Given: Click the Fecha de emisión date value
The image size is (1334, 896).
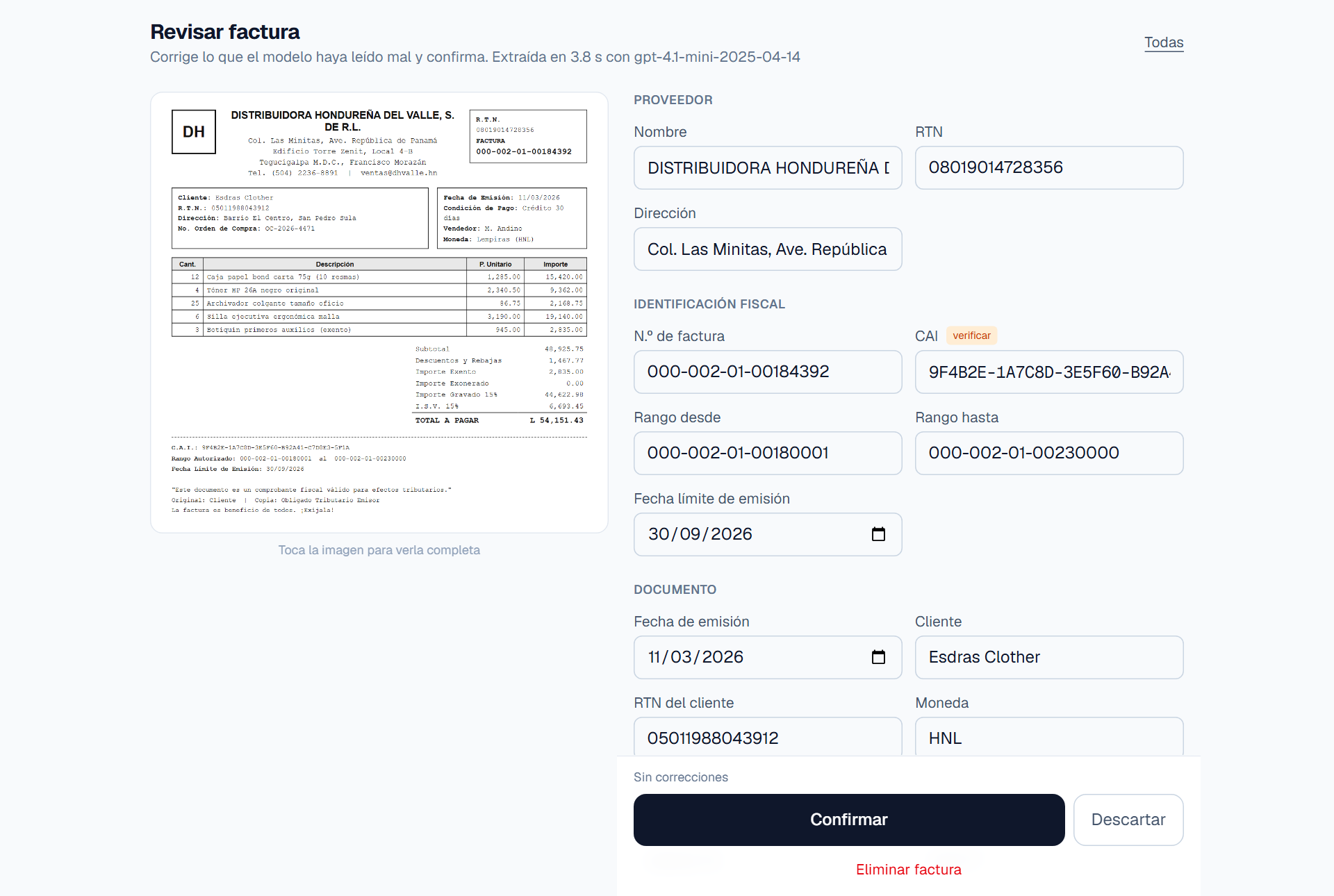Looking at the screenshot, I should tap(695, 657).
